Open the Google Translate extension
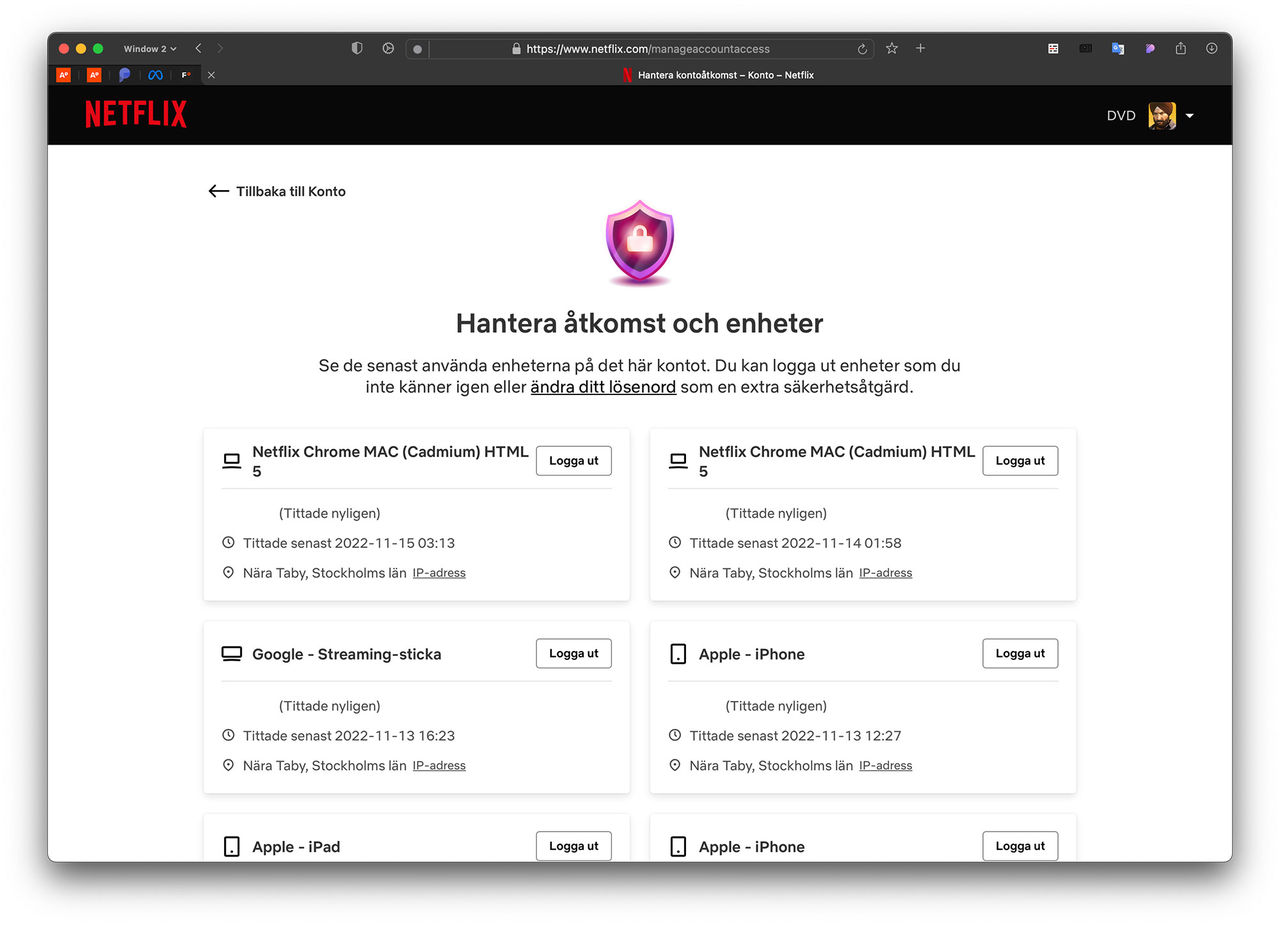1280x925 pixels. (1118, 48)
